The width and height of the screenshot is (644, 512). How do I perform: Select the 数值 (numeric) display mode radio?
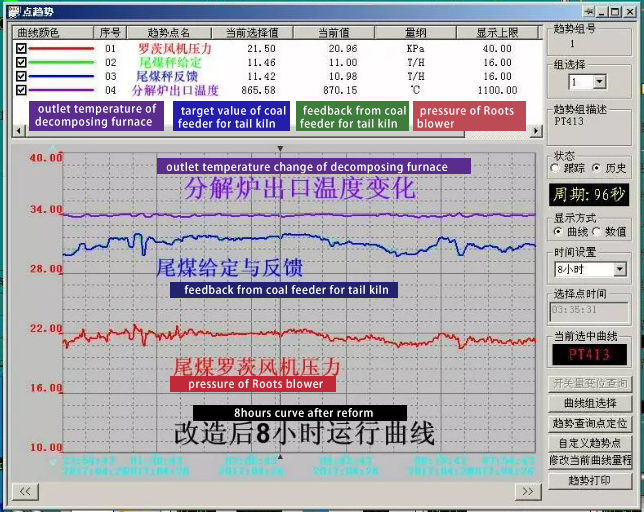pos(597,231)
